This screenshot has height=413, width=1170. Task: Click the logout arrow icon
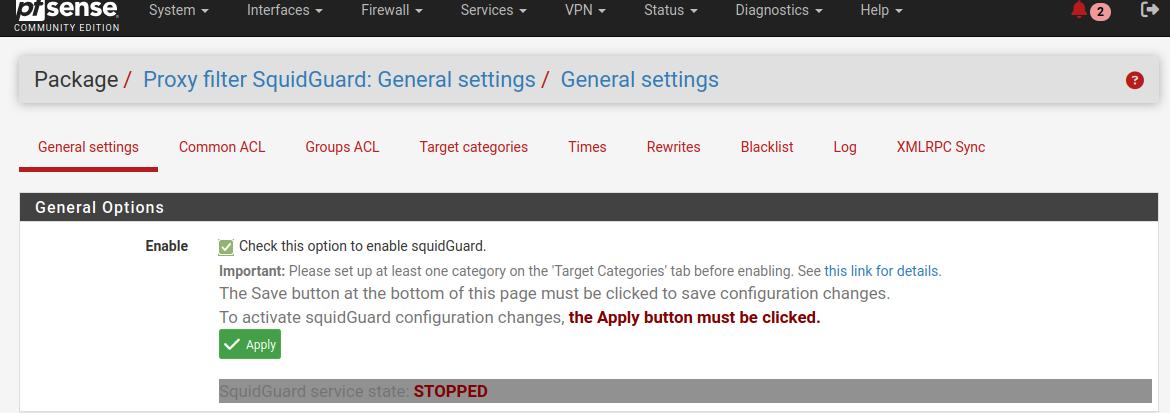(x=1150, y=10)
